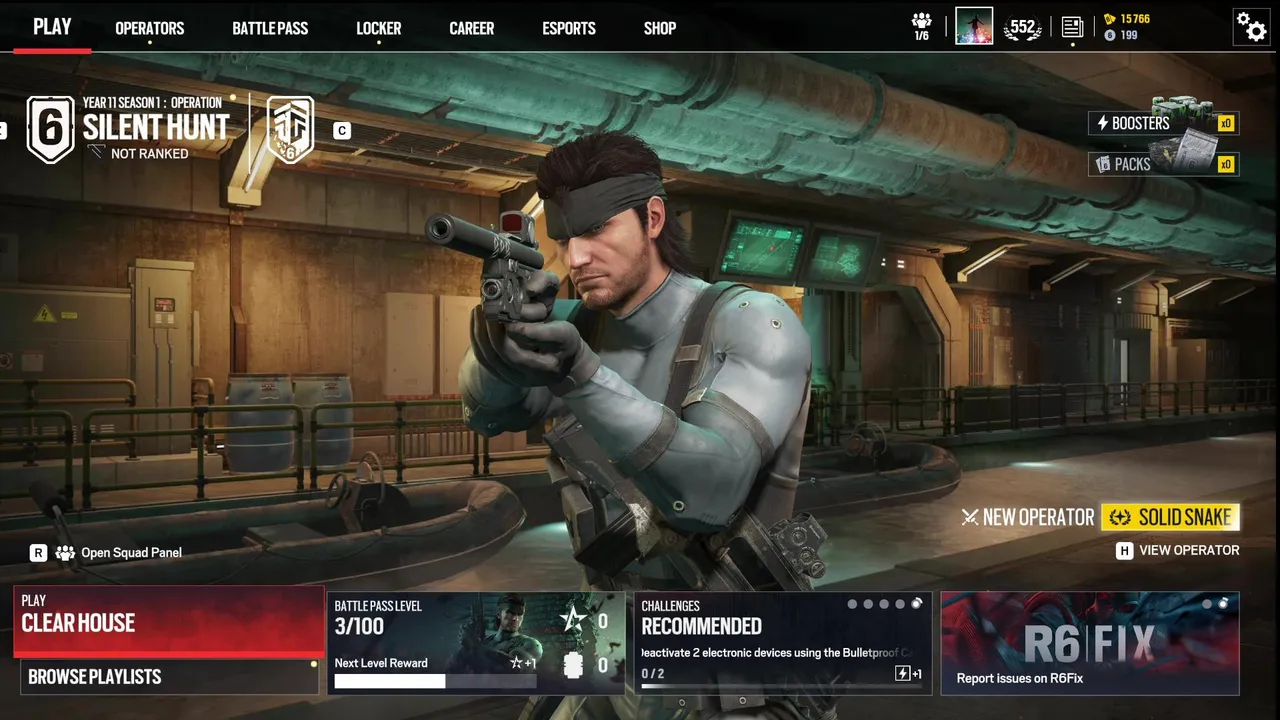The height and width of the screenshot is (720, 1280).
Task: Click the x0 count badge beside Packs
Action: click(1227, 164)
